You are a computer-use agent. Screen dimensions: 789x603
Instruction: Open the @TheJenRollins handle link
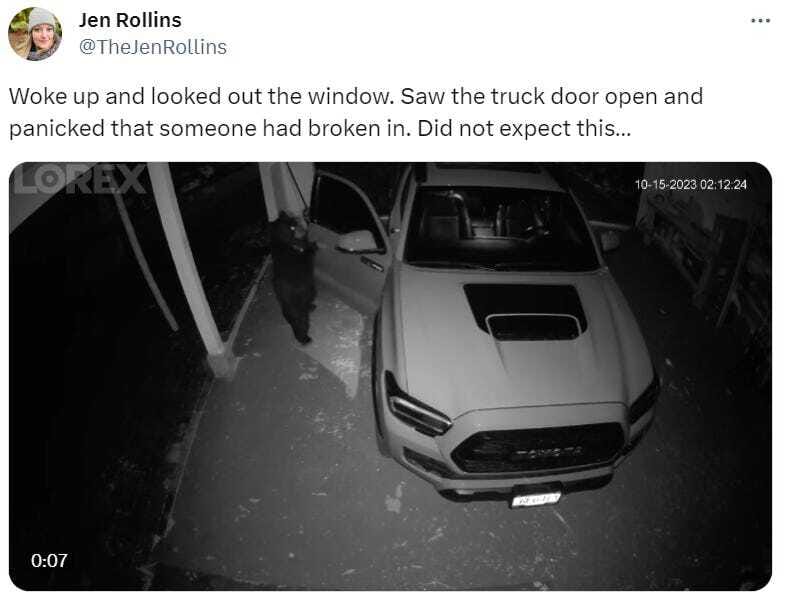(x=152, y=47)
